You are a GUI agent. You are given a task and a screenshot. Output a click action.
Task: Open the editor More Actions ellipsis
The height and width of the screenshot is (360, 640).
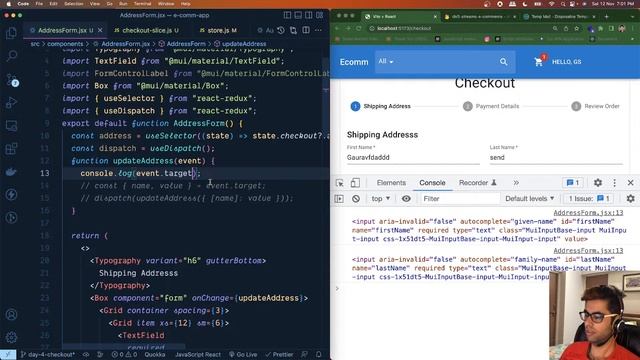[318, 30]
